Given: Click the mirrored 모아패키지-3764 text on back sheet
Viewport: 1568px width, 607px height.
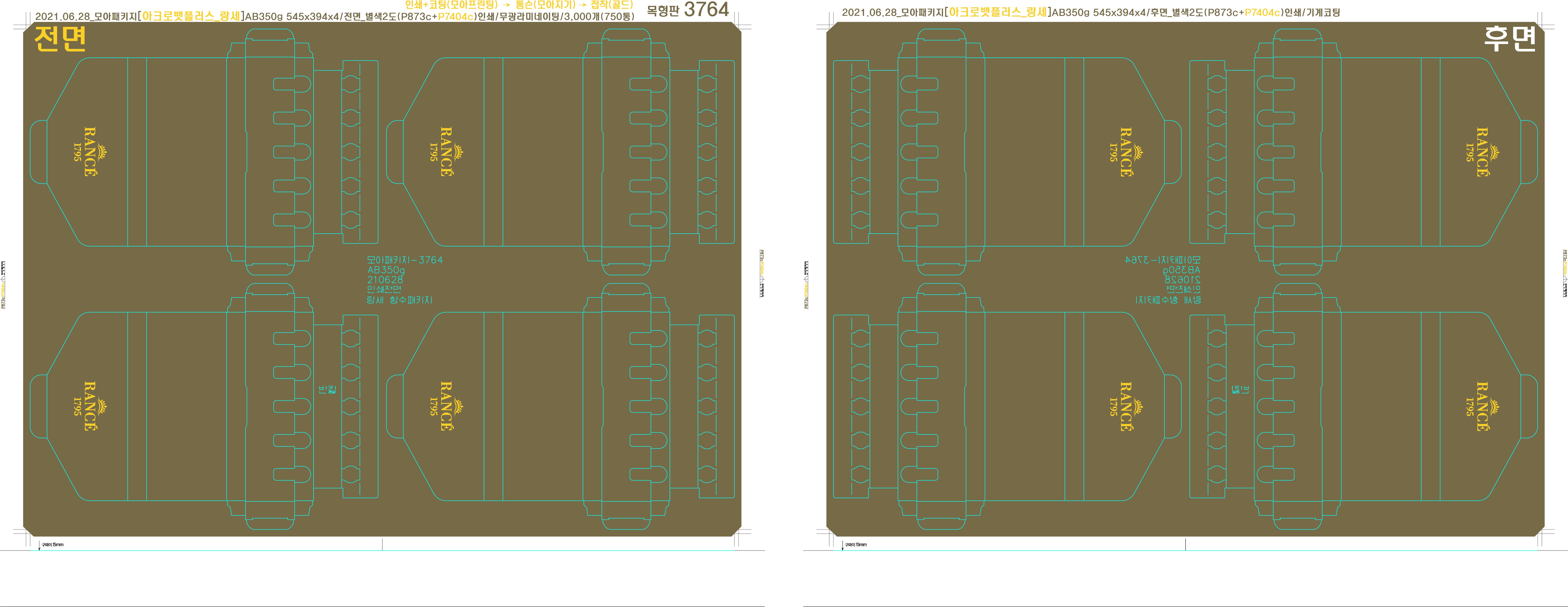Looking at the screenshot, I should 1163,260.
